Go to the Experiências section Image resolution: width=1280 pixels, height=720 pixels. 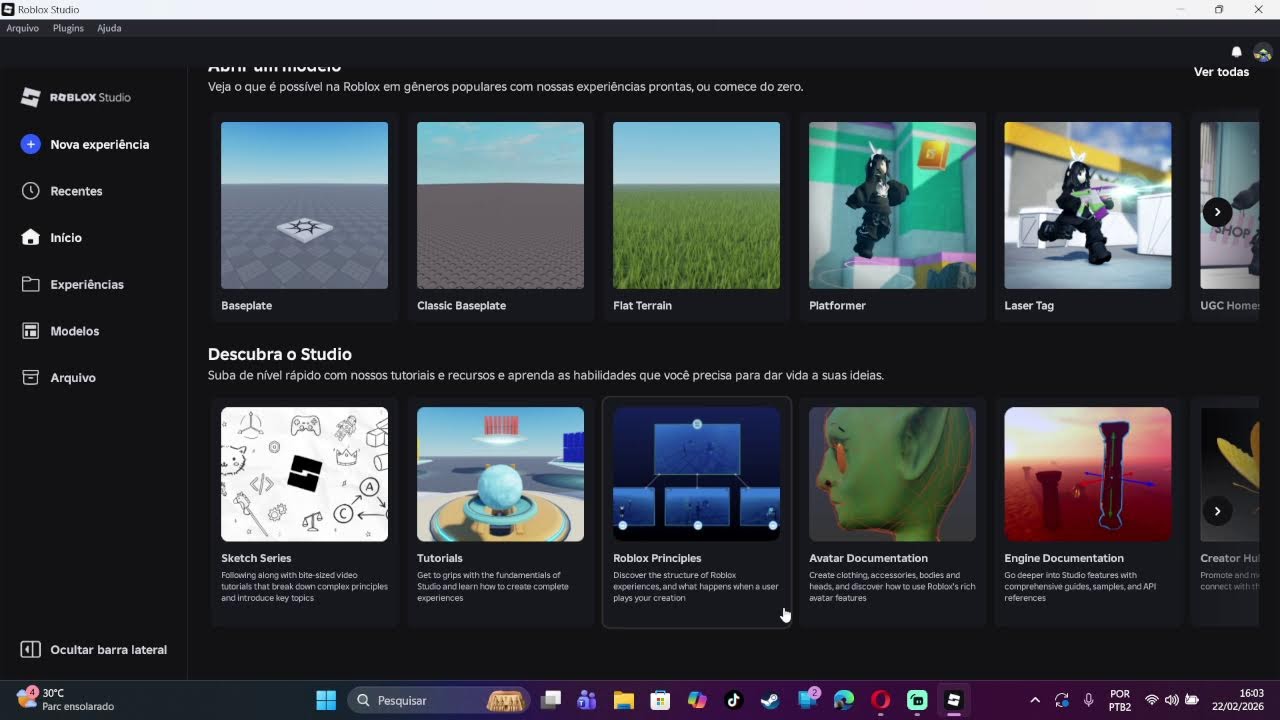tap(87, 284)
